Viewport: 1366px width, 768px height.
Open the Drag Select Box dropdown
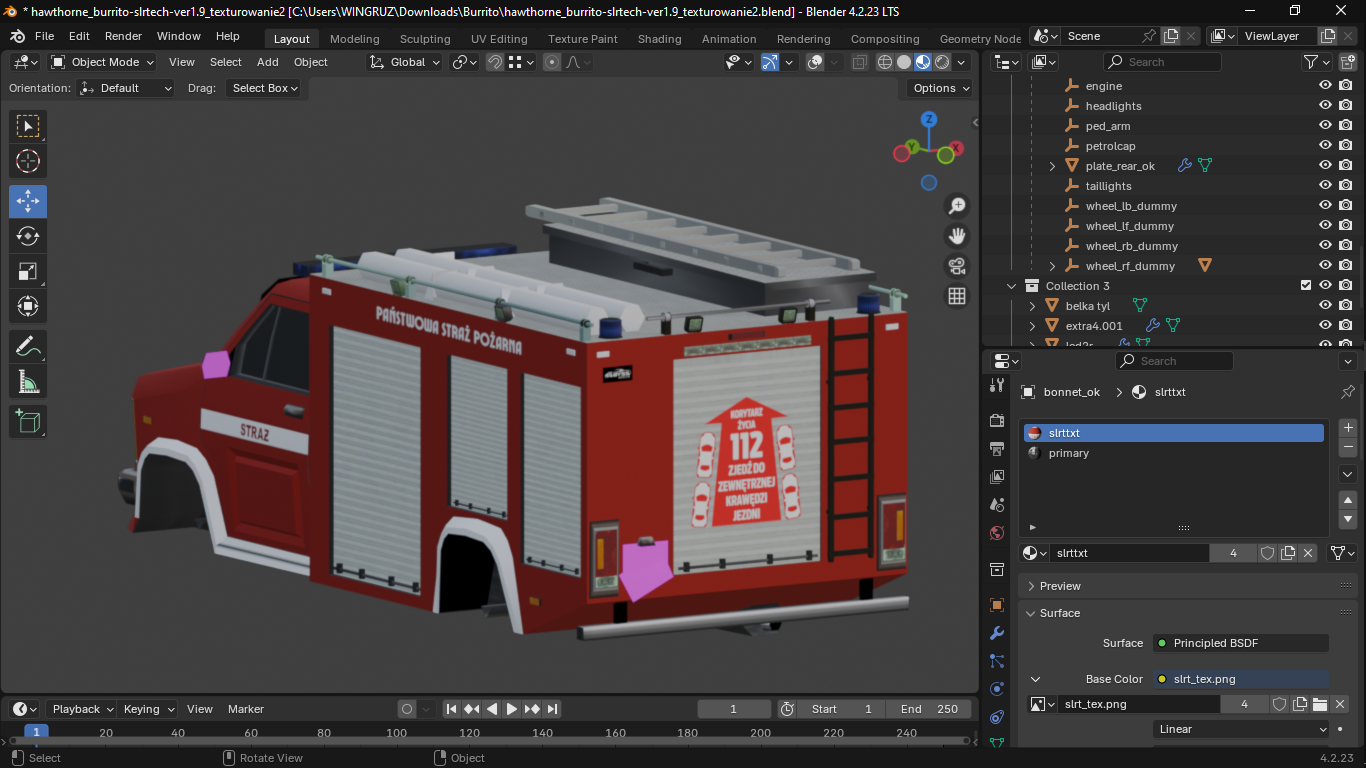point(265,88)
